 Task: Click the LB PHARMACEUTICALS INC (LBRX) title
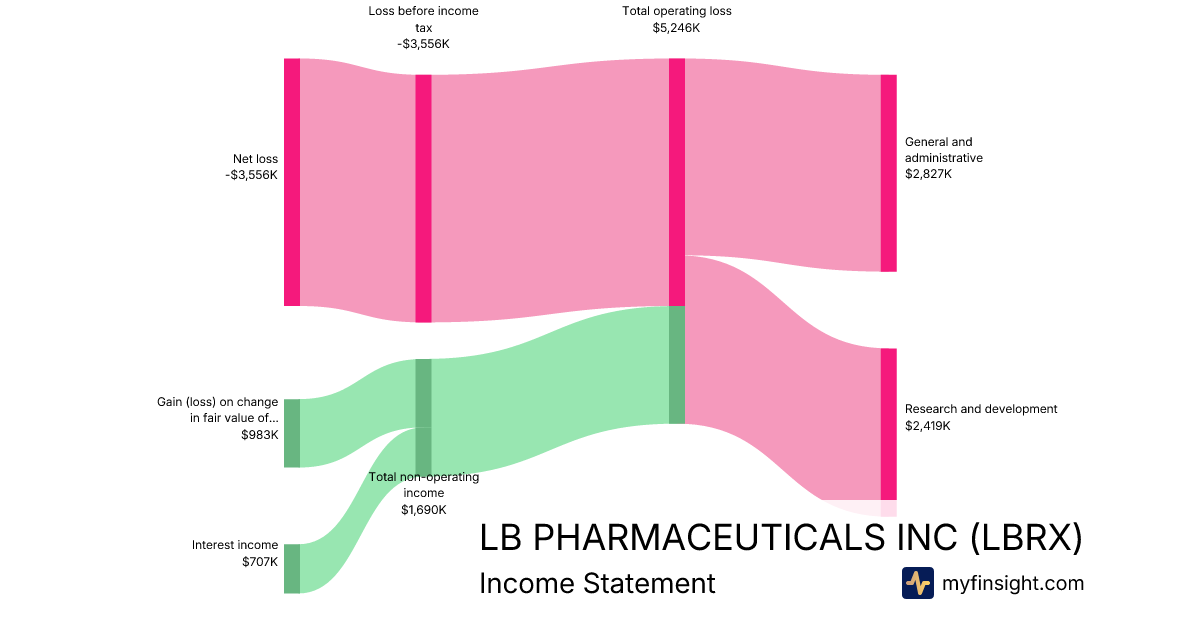pyautogui.click(x=781, y=538)
